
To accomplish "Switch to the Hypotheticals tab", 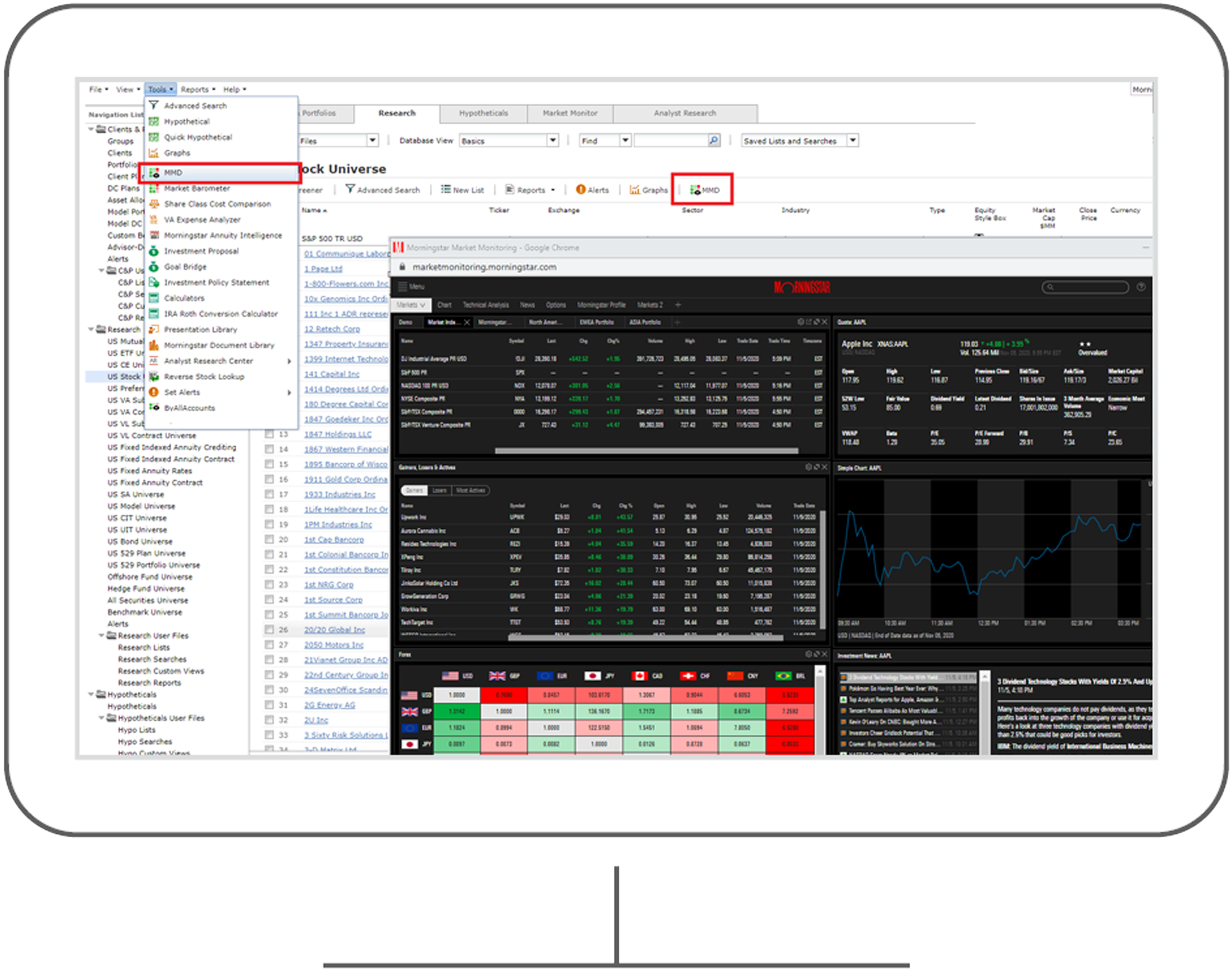I will [483, 113].
